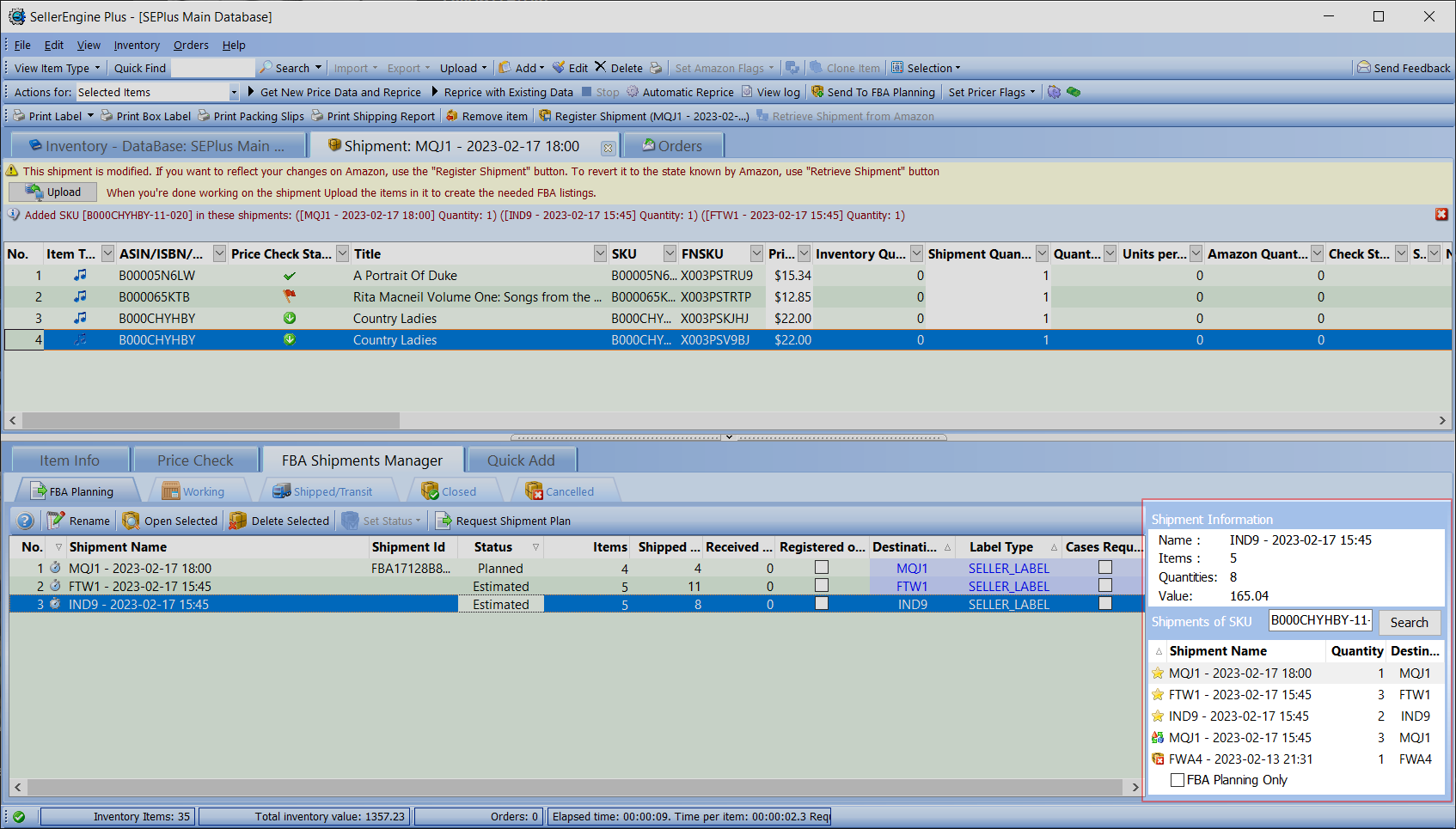Dismiss the red Added SKU message icon
Image resolution: width=1456 pixels, height=829 pixels.
click(1441, 215)
